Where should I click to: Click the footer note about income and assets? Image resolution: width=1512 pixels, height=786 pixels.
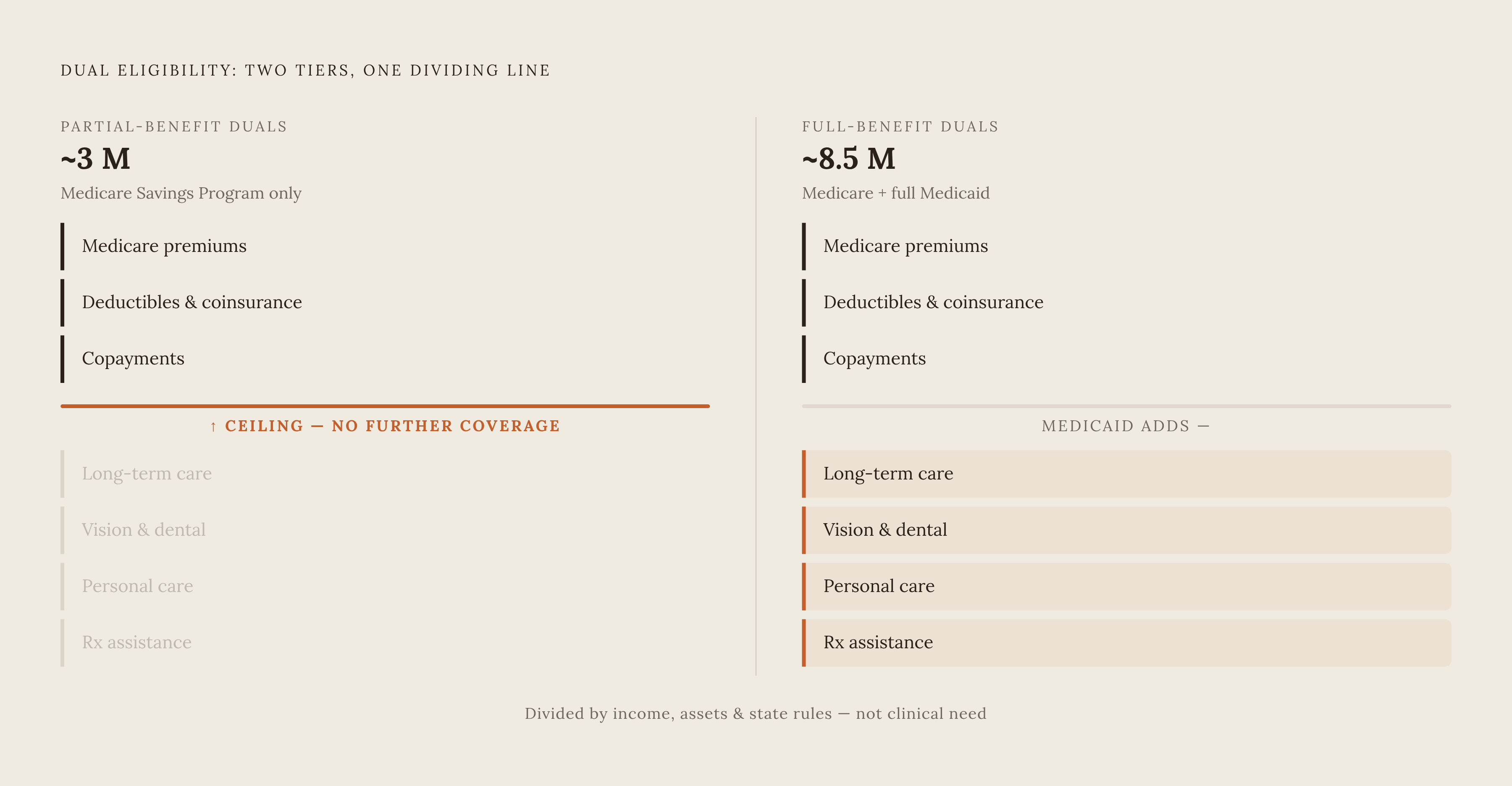click(756, 713)
